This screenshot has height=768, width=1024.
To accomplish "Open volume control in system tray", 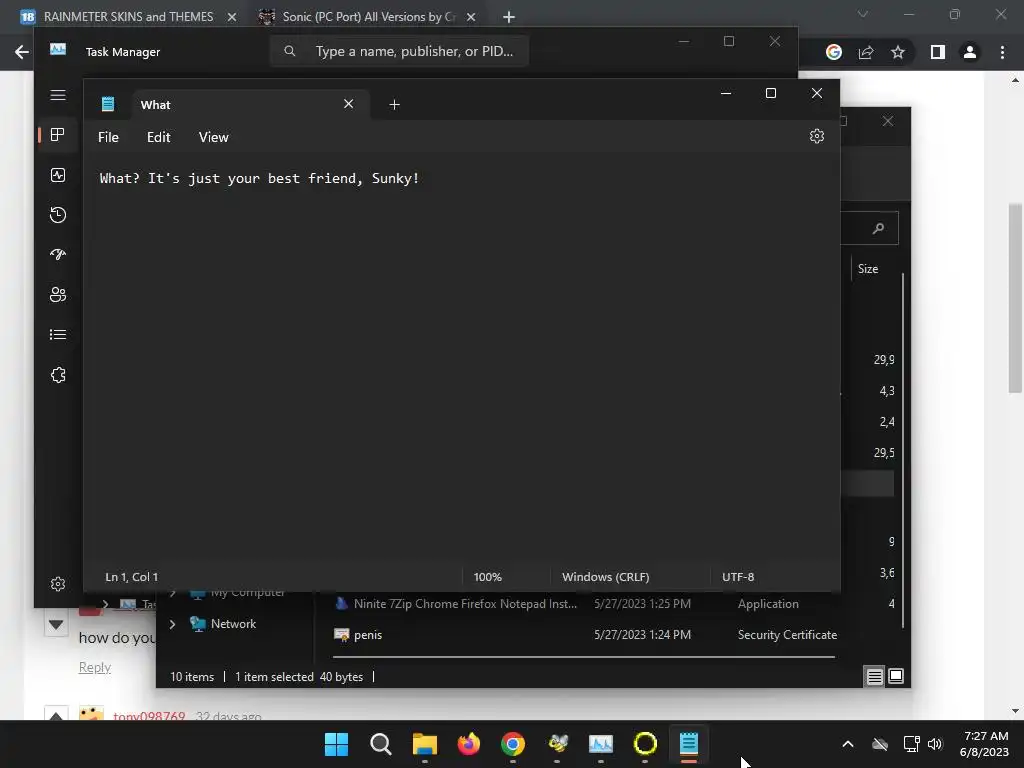I will point(935,744).
